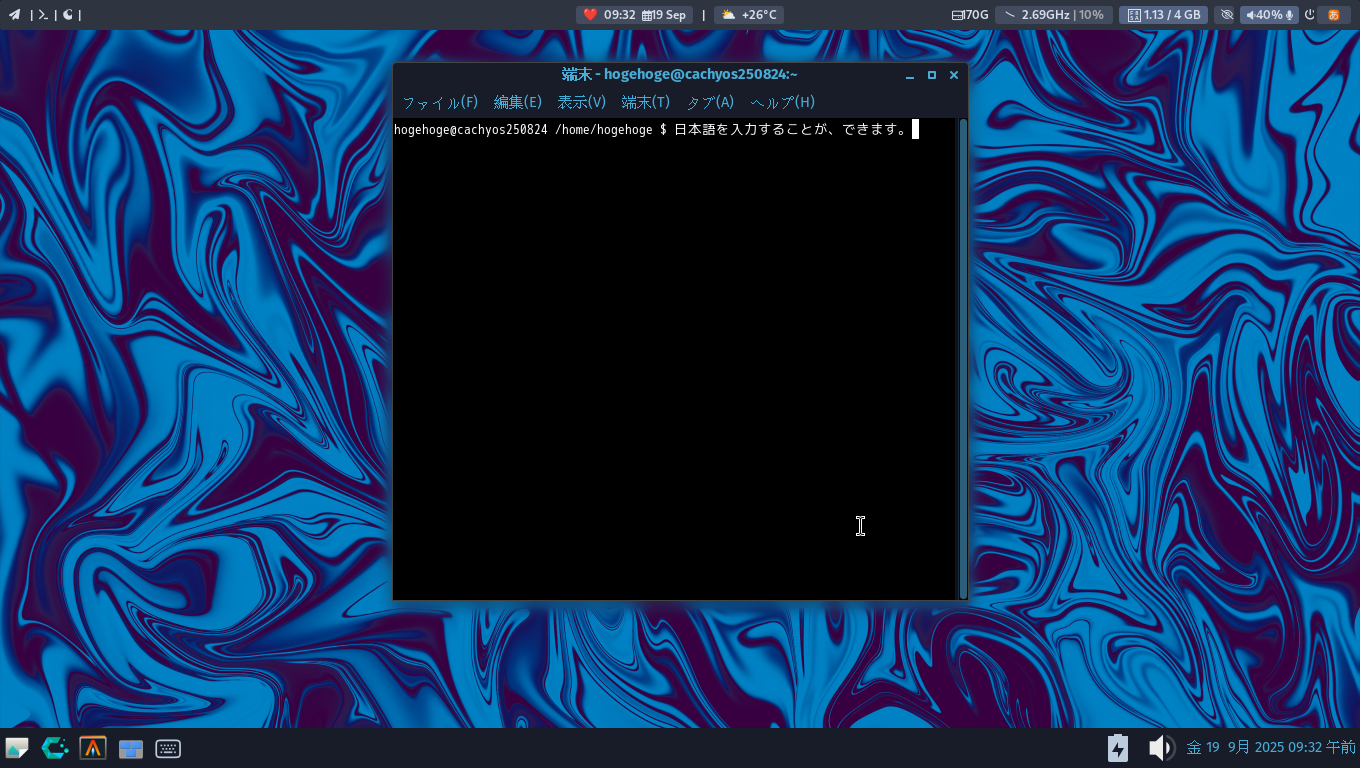The image size is (1360, 768).
Task: Open the 編集(E) menu
Action: tap(518, 102)
